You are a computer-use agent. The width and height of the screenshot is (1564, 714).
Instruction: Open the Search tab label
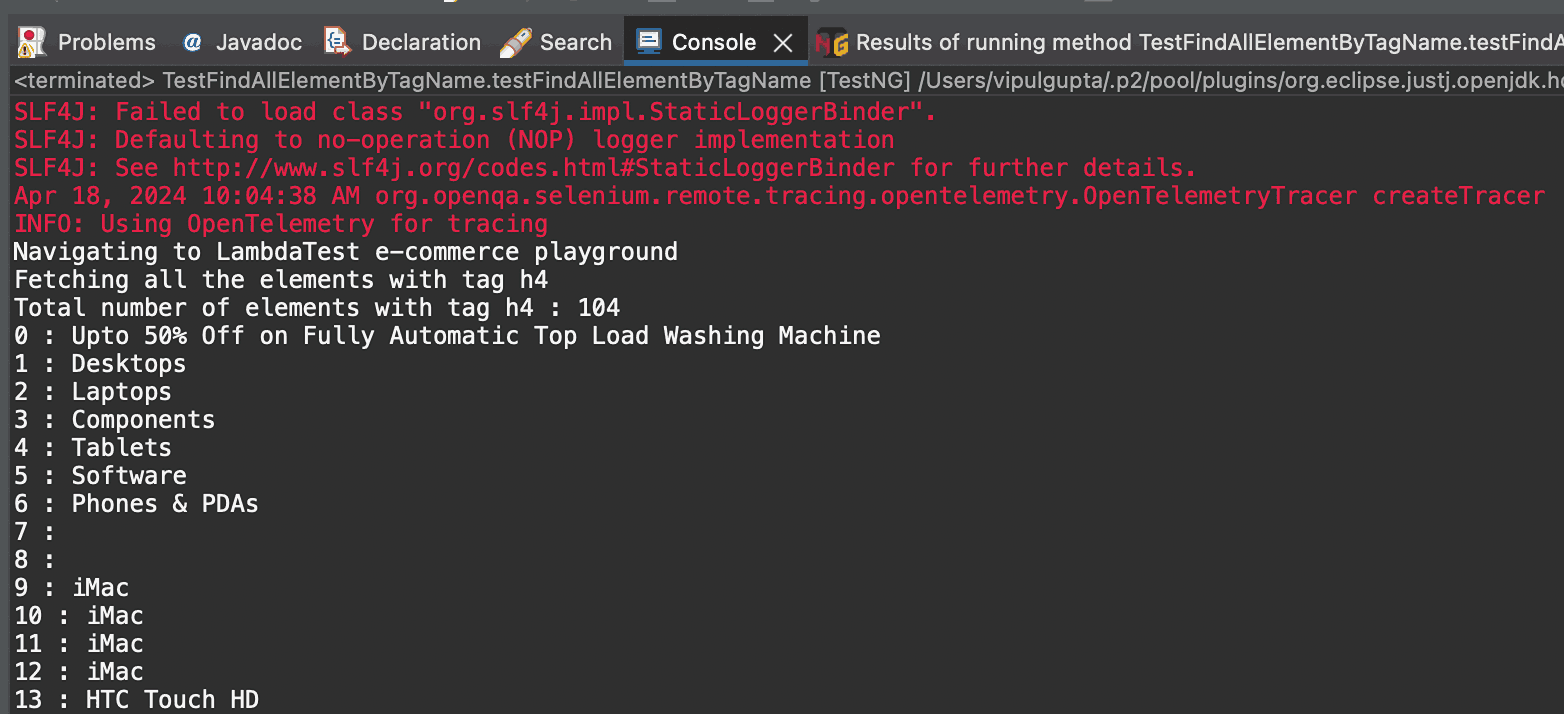coord(576,43)
